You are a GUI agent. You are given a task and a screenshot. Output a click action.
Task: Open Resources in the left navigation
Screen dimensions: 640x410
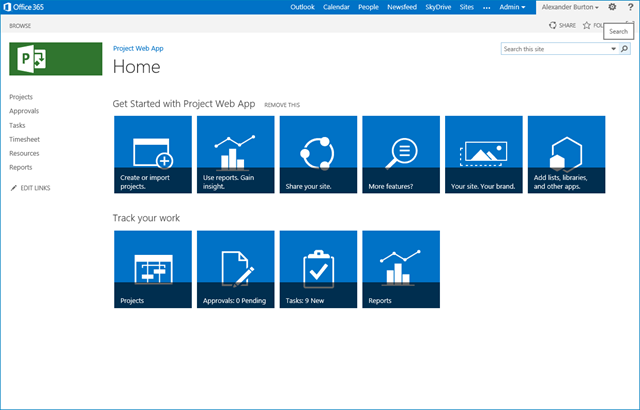pyautogui.click(x=24, y=153)
